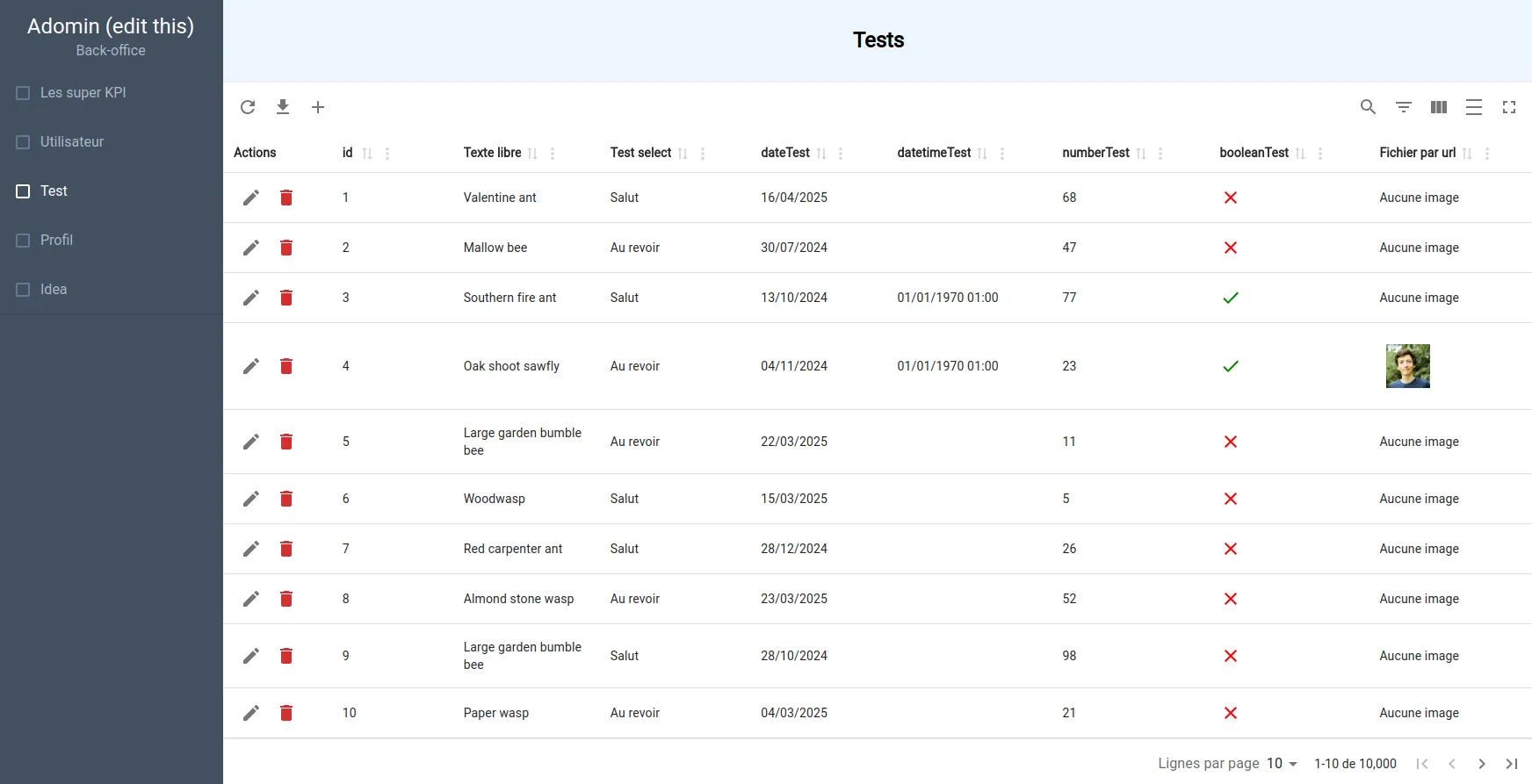This screenshot has height=784, width=1532.
Task: Click the 'Large garden bumble bee' cell in row 9
Action: click(523, 656)
